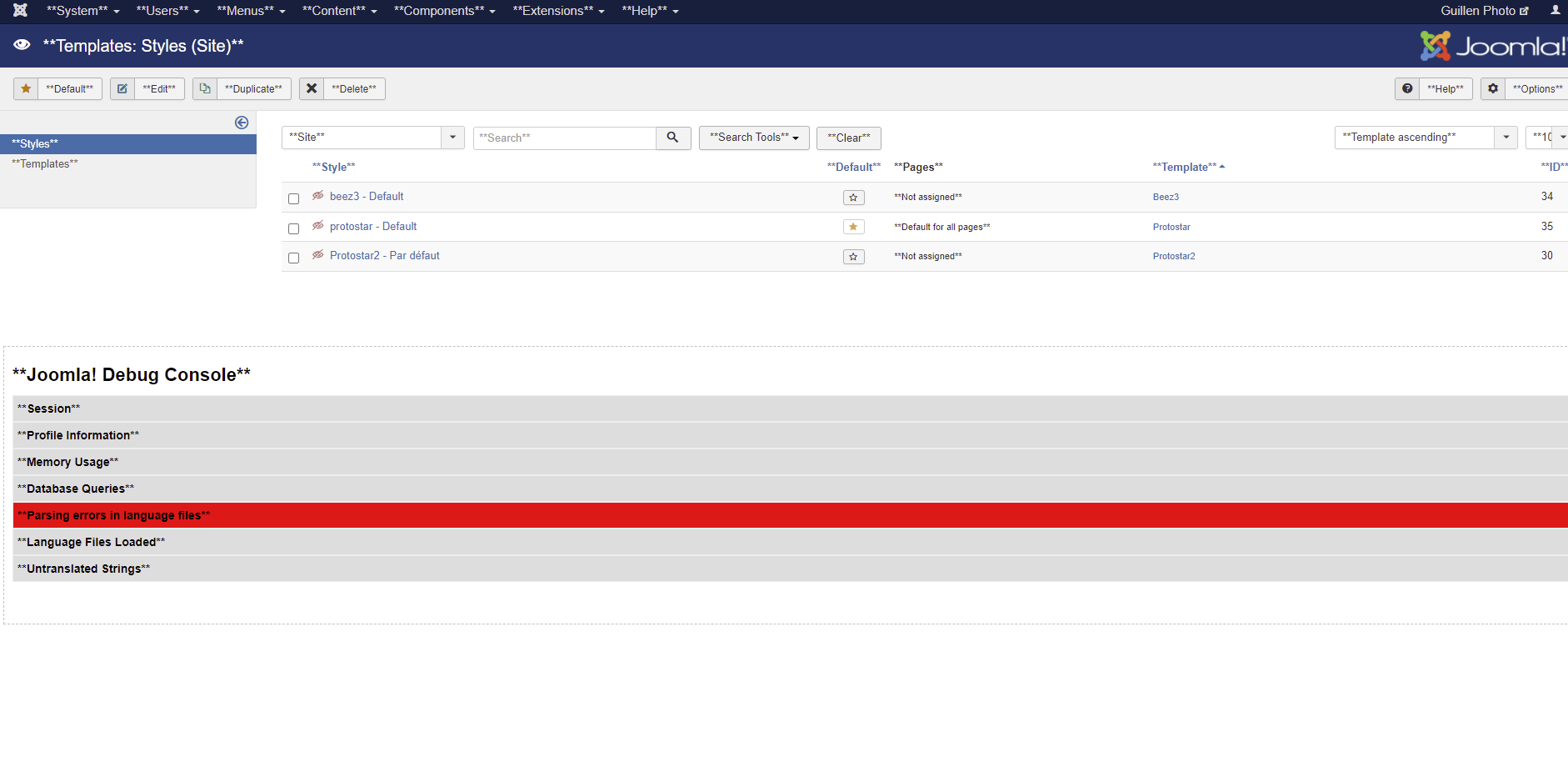Select the protostar - Default row checkbox
The width and height of the screenshot is (1568, 782).
click(x=293, y=228)
